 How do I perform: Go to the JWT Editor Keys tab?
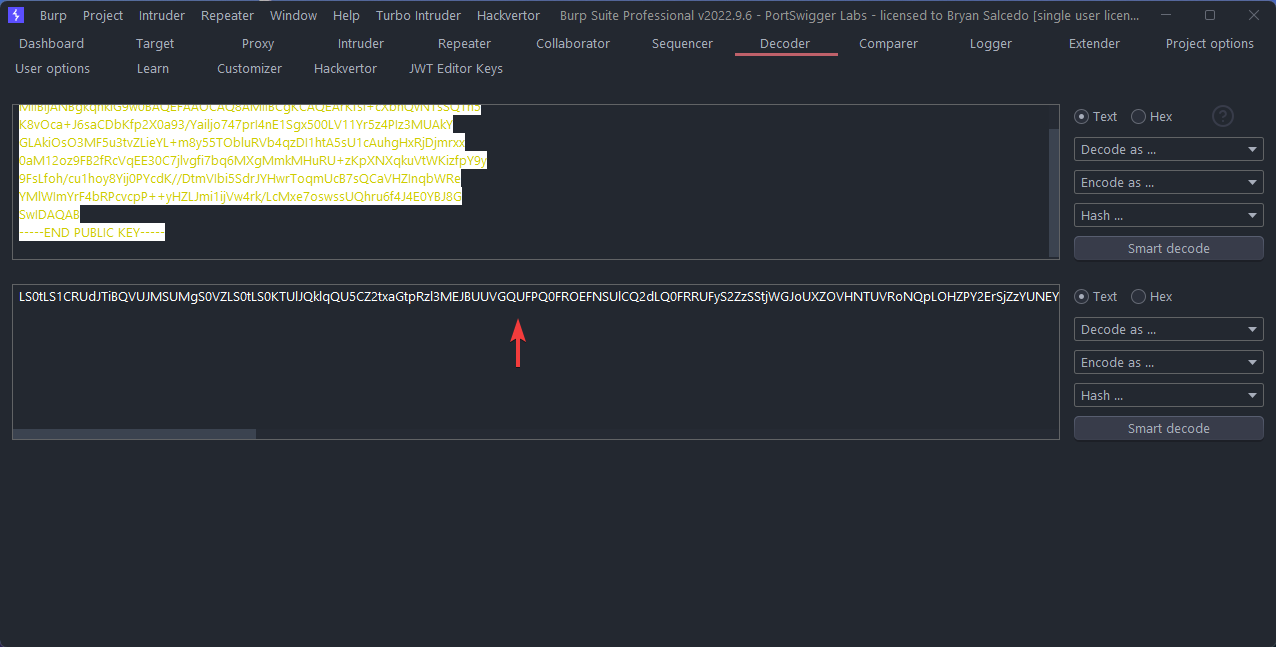[455, 69]
